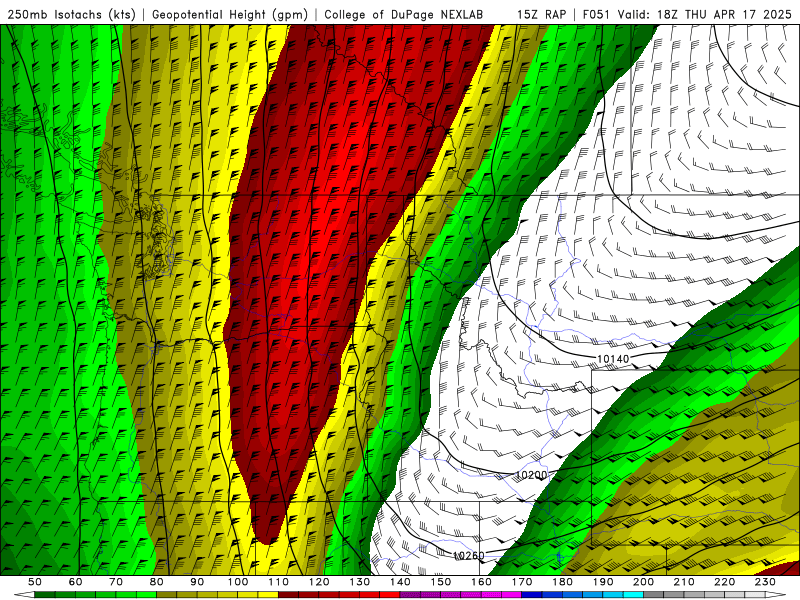Click the '250mb Isotachs (kts)' title text

71,14
